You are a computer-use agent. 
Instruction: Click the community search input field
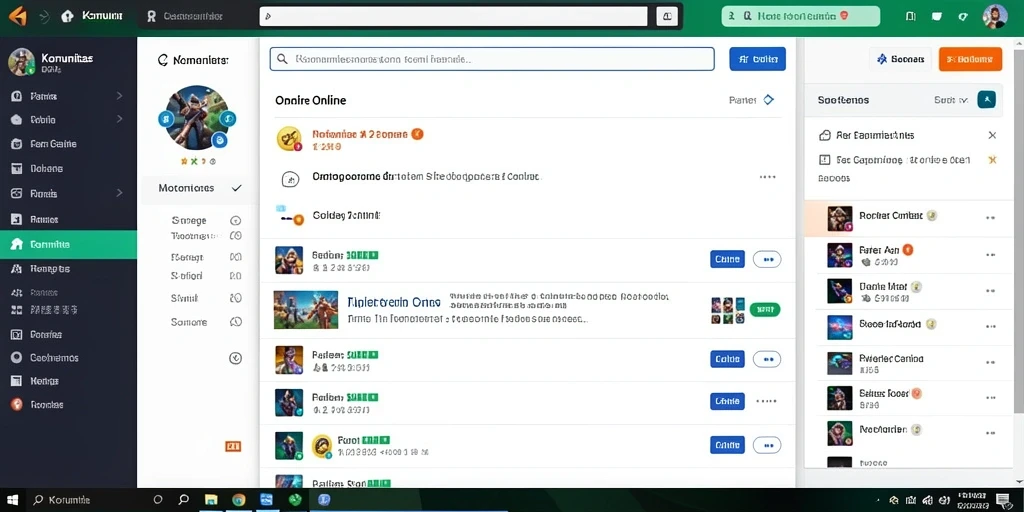(x=492, y=59)
